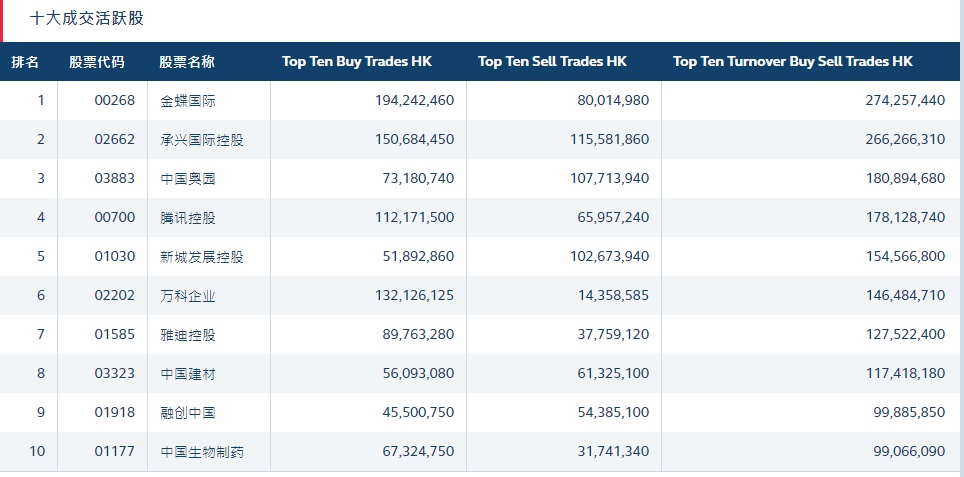964x477 pixels.
Task: Select the 十大成交活跃股 section title
Action: (87, 18)
